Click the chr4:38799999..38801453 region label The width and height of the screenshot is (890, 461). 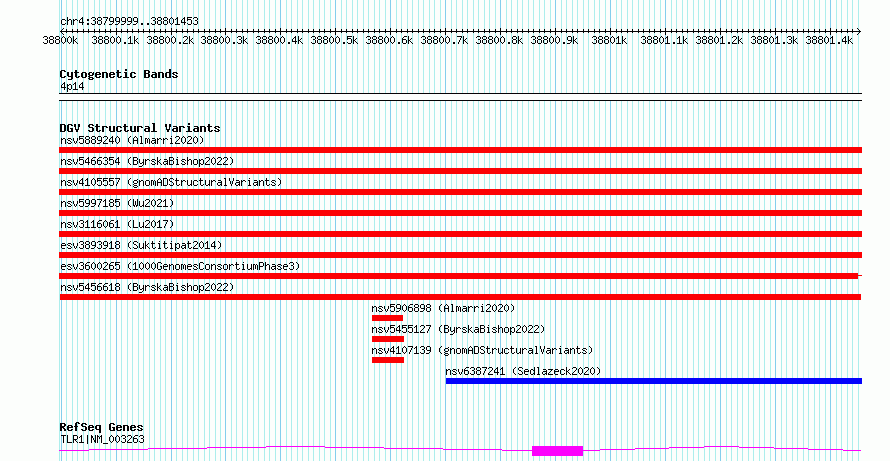click(x=129, y=22)
